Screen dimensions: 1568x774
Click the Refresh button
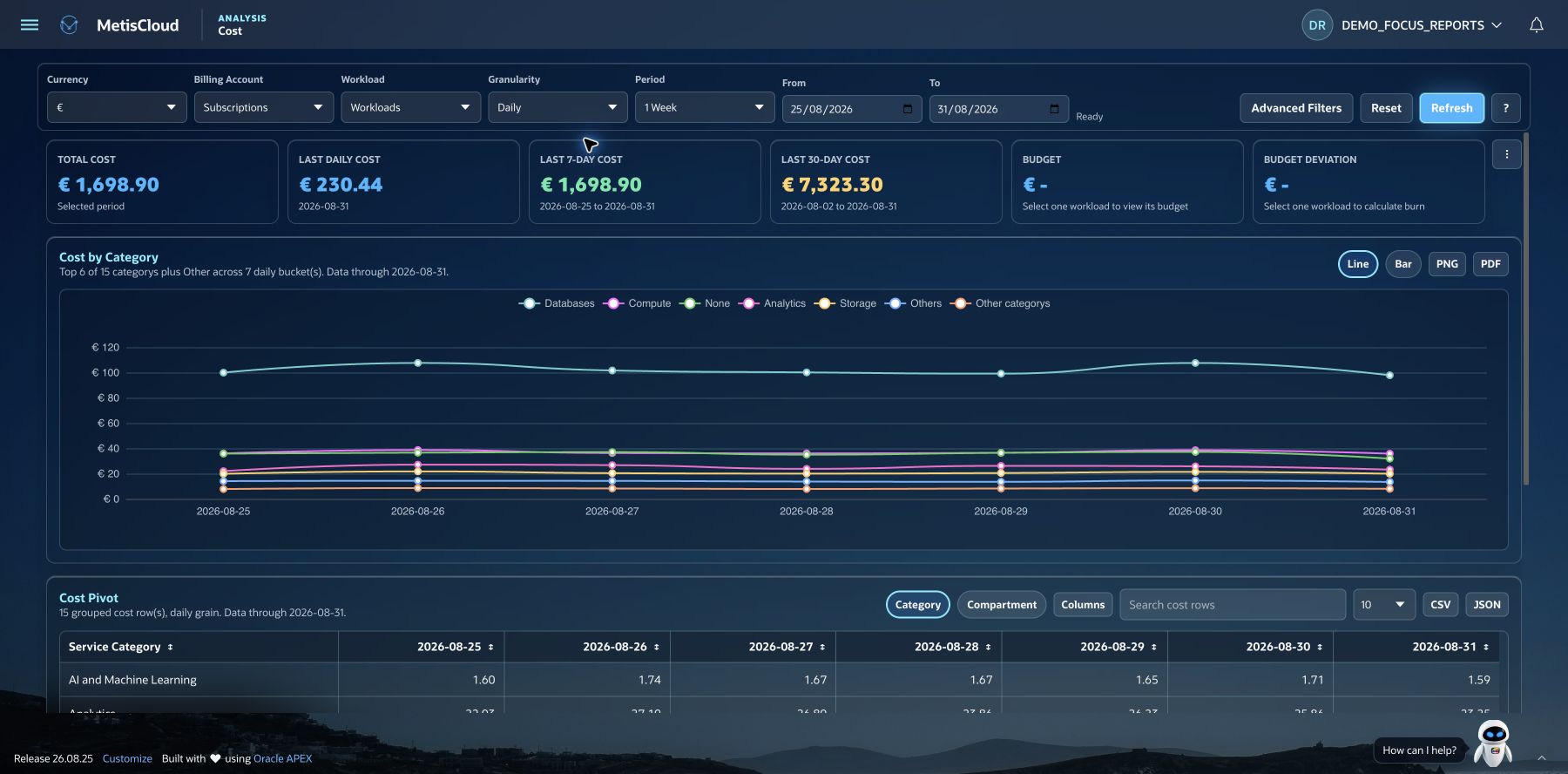[1451, 108]
